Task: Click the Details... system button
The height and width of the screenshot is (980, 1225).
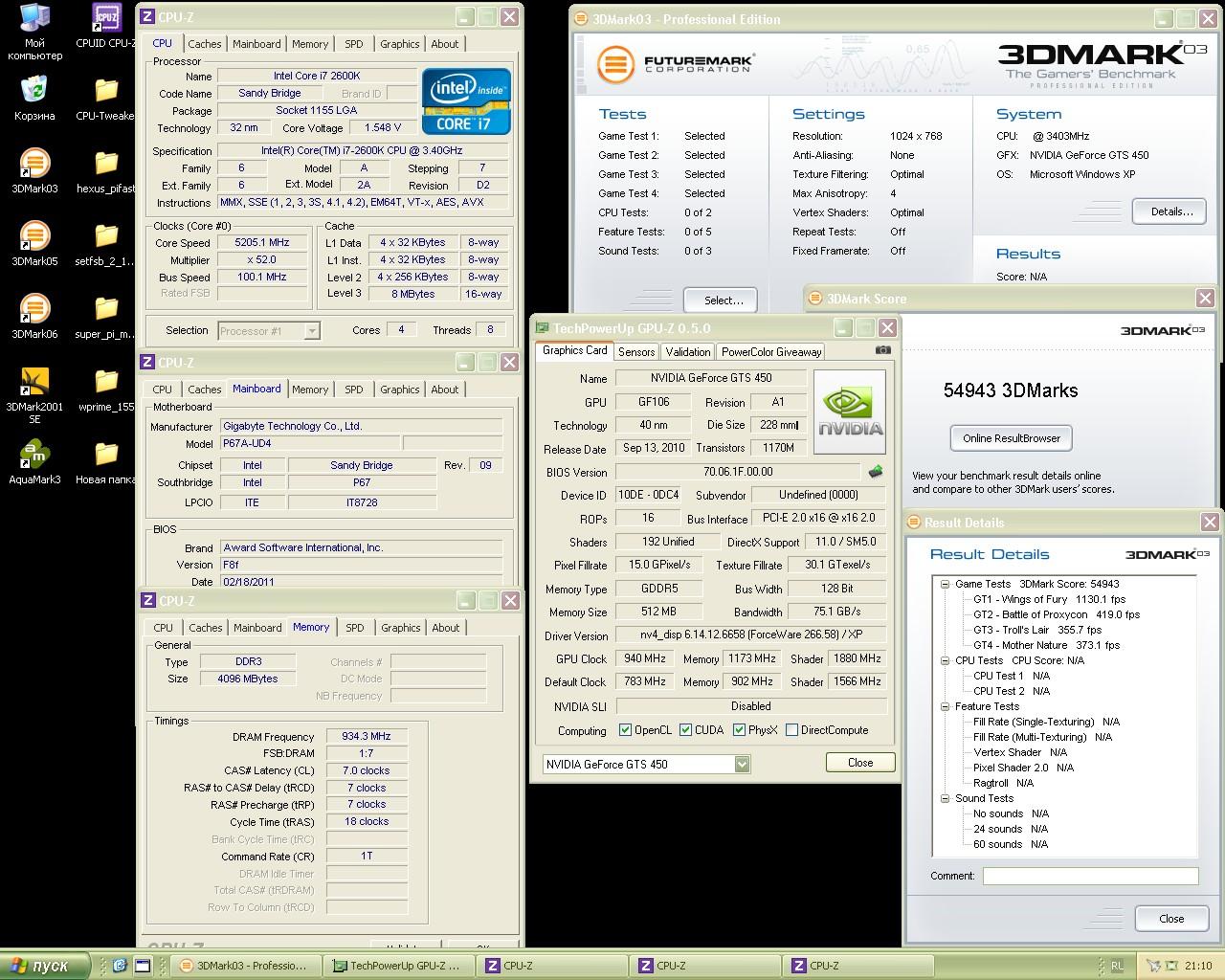Action: pyautogui.click(x=1169, y=212)
